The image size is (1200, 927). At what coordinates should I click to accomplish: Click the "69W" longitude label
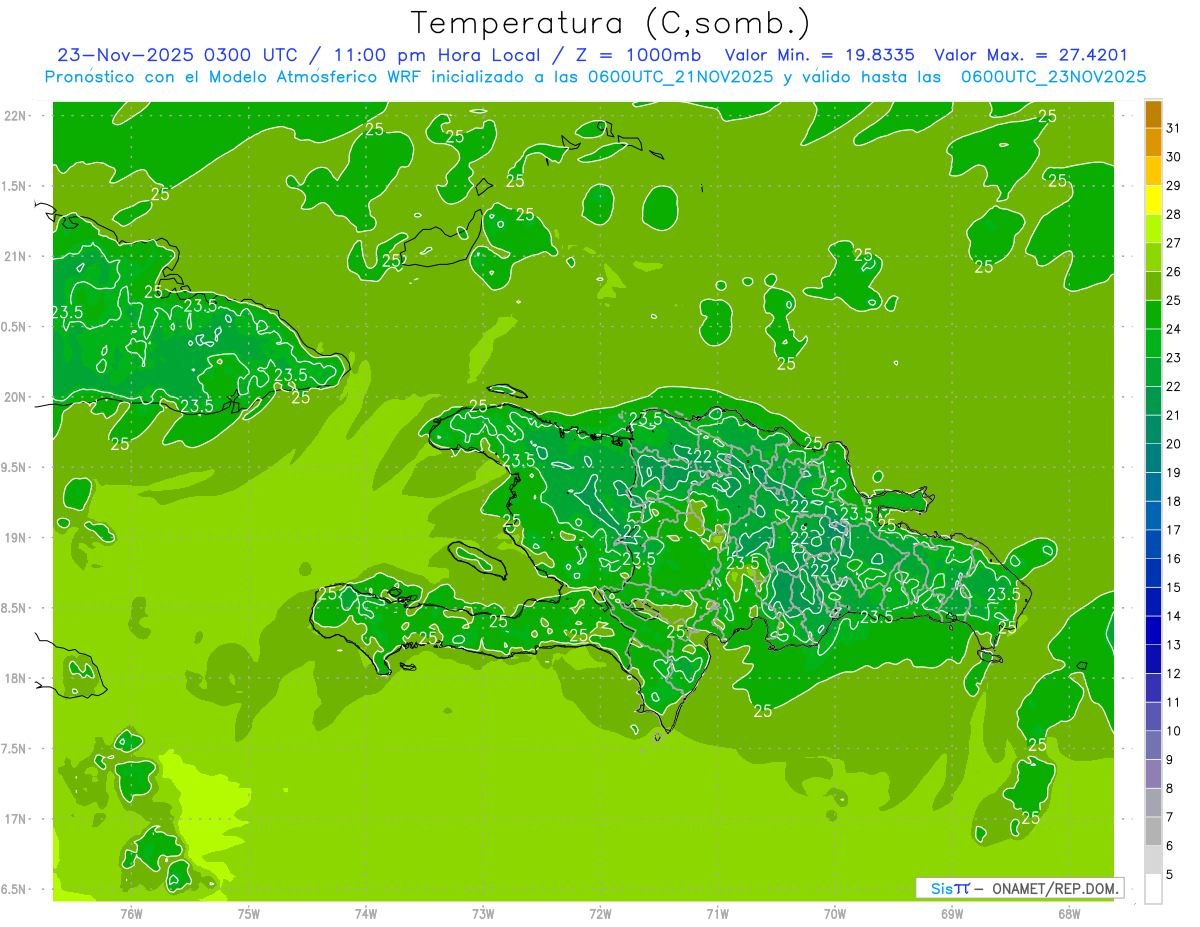(x=952, y=913)
